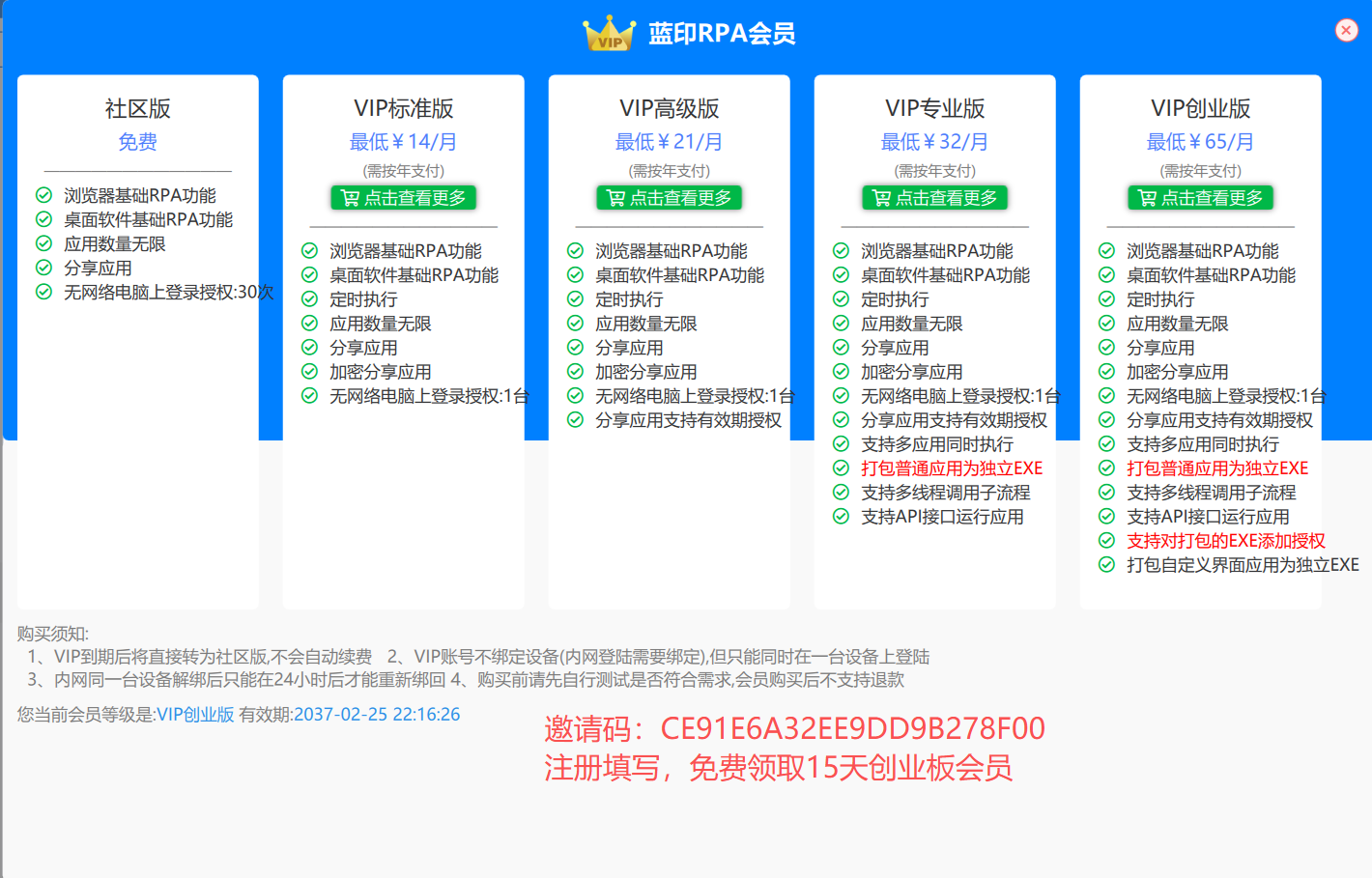This screenshot has width=1372, height=878.
Task: Click the VIP crown icon in the title bar
Action: tap(611, 32)
